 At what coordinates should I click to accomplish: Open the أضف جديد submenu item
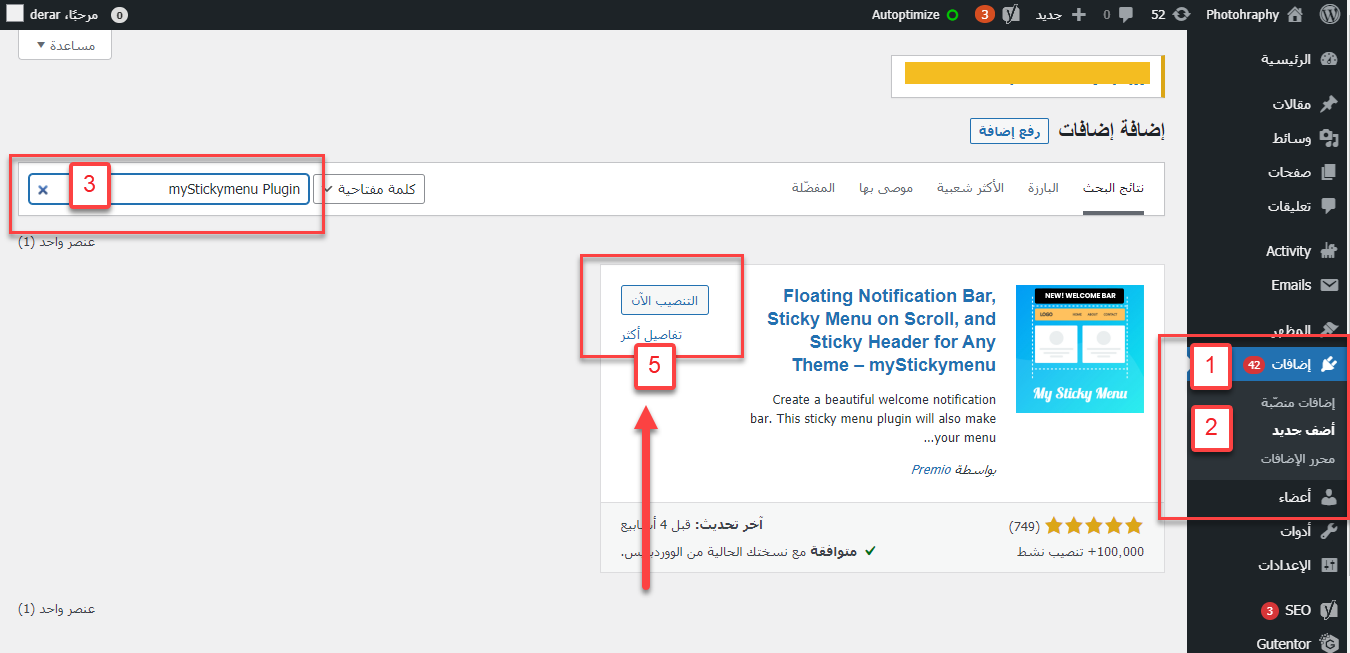pos(1303,430)
